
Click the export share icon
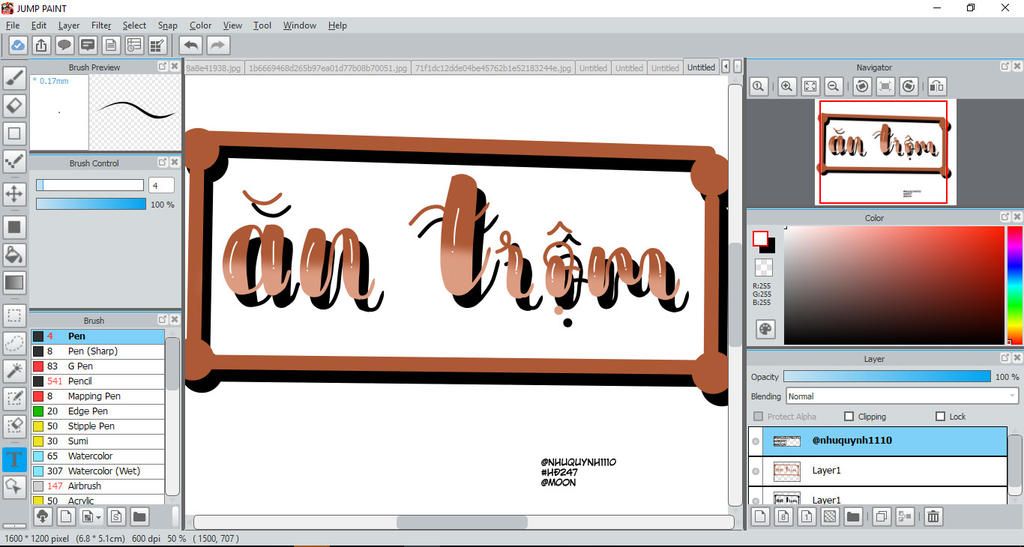click(x=41, y=45)
